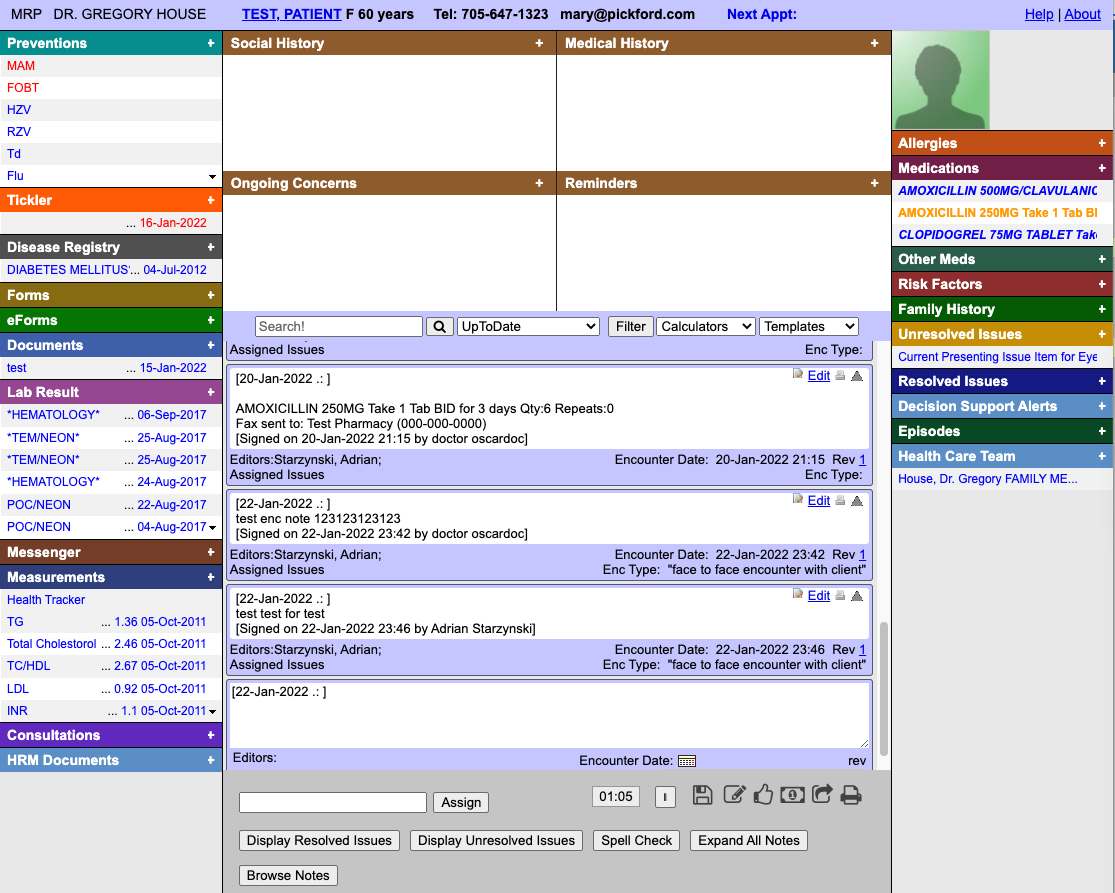Click the notes list vertical scrollbar
Image resolution: width=1115 pixels, height=893 pixels.
(881, 690)
